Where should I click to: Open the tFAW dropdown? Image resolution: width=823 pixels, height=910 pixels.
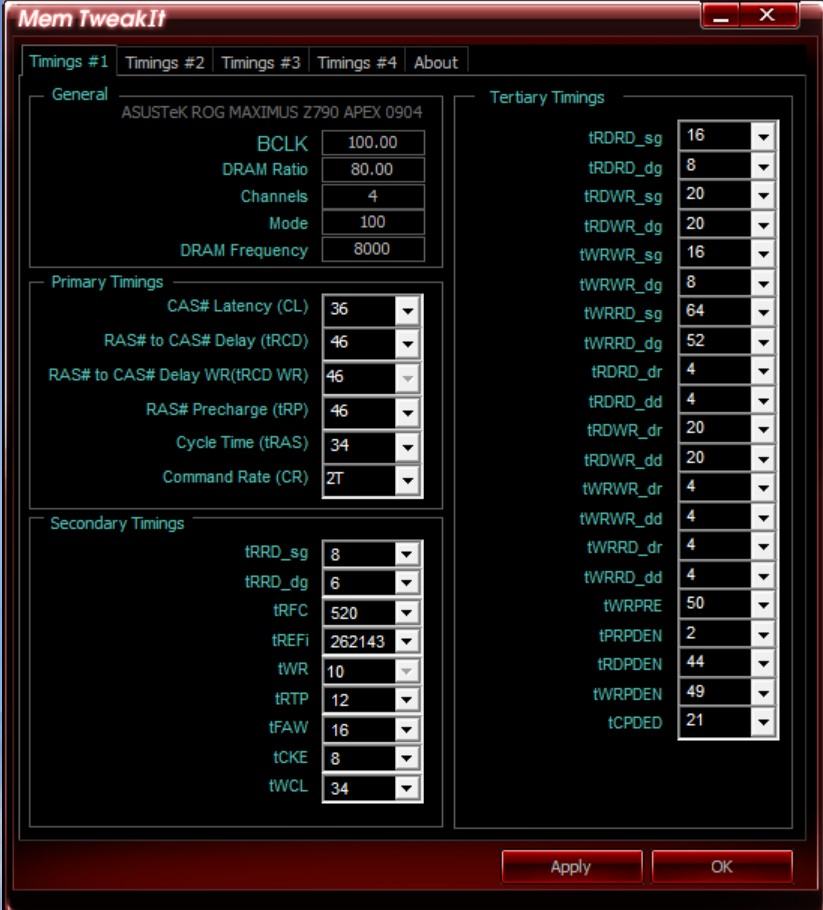[406, 729]
